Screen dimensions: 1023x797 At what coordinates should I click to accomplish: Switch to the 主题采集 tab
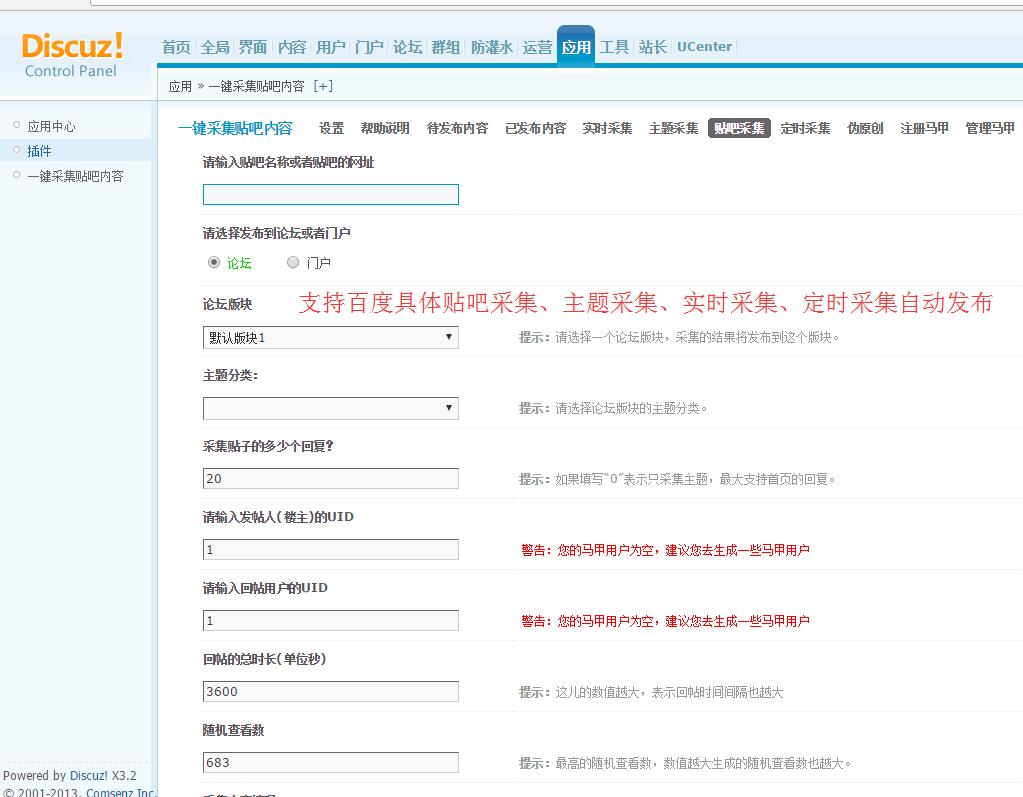[x=673, y=128]
